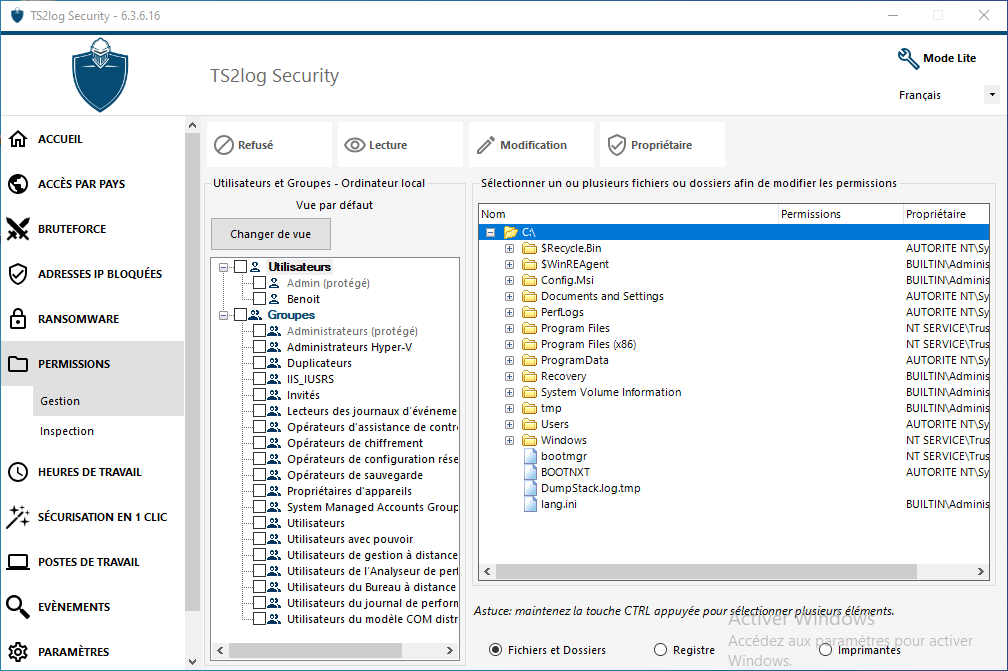Check the Utilisateurs root checkbox
1008x671 pixels.
coord(240,267)
